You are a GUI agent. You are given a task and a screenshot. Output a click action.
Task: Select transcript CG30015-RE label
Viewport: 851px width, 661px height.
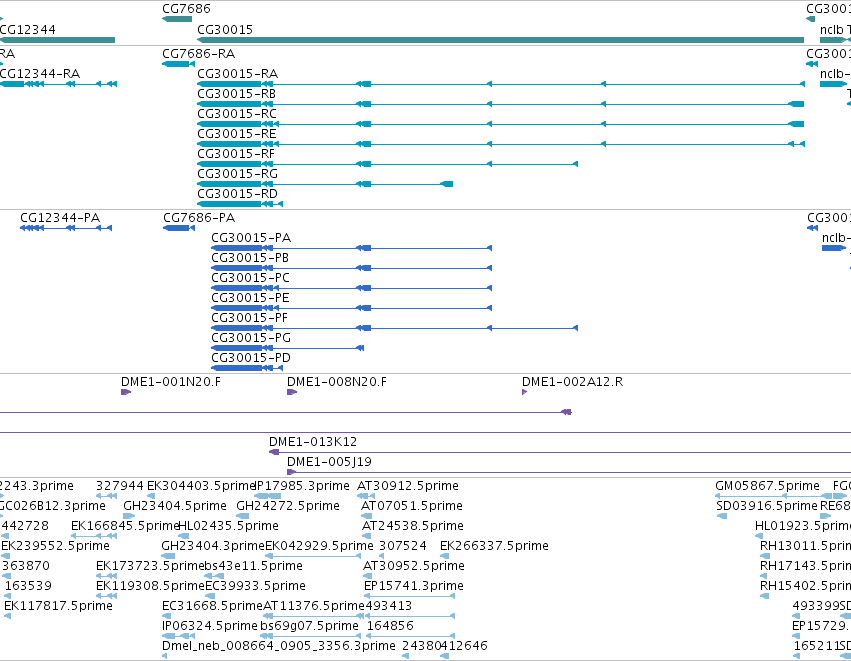tap(237, 134)
